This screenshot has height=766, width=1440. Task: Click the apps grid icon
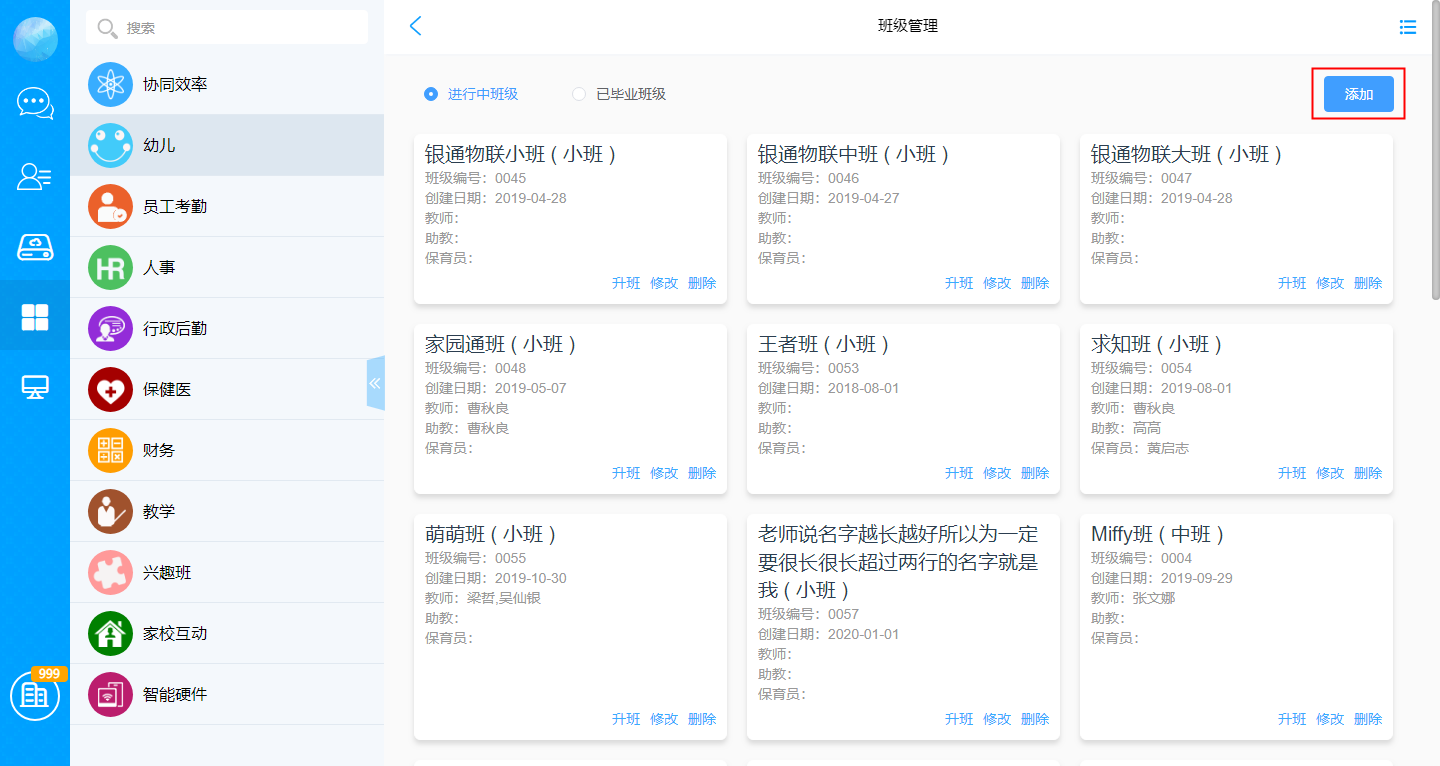point(35,317)
